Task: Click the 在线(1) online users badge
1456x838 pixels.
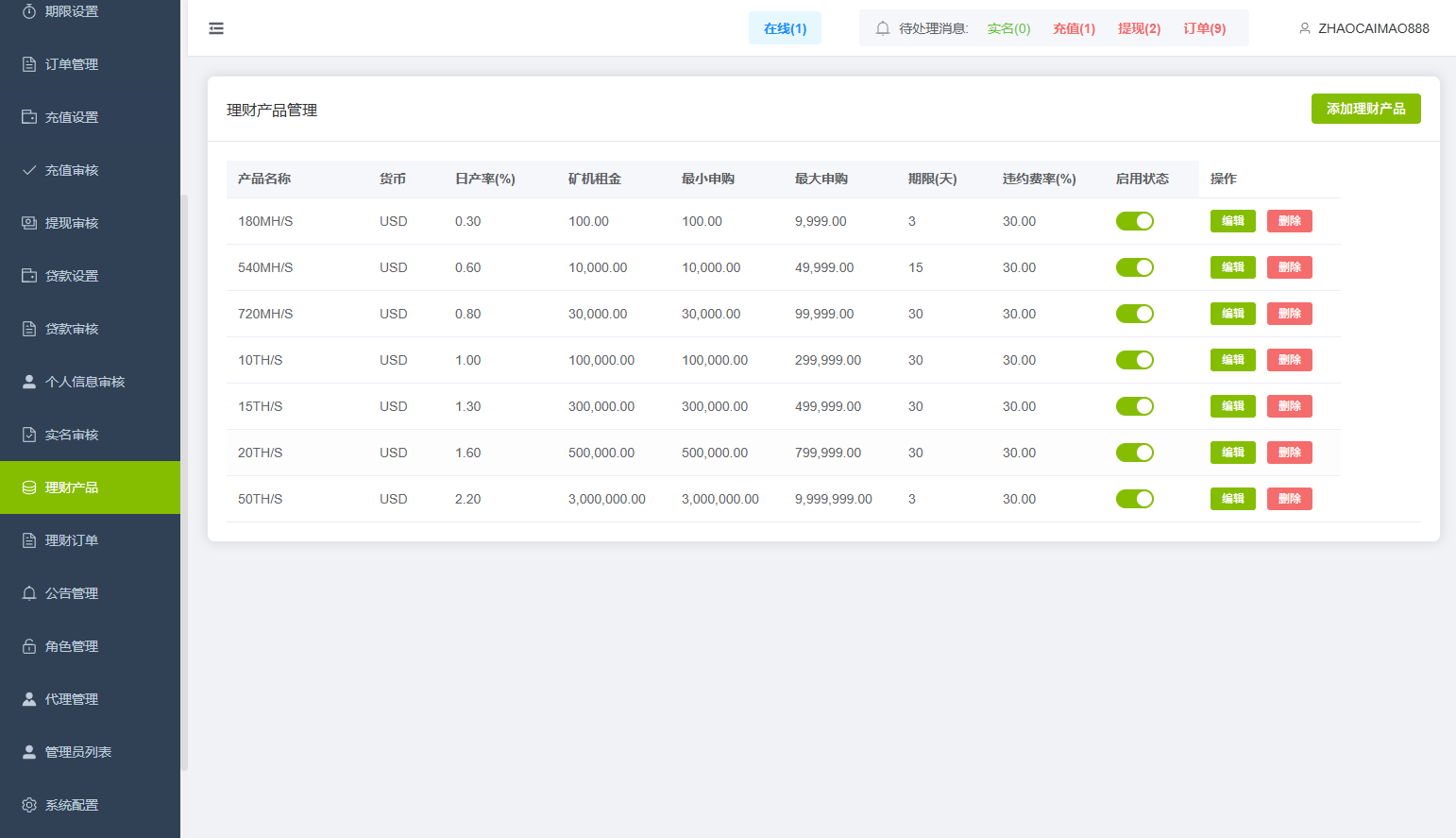Action: [x=785, y=28]
